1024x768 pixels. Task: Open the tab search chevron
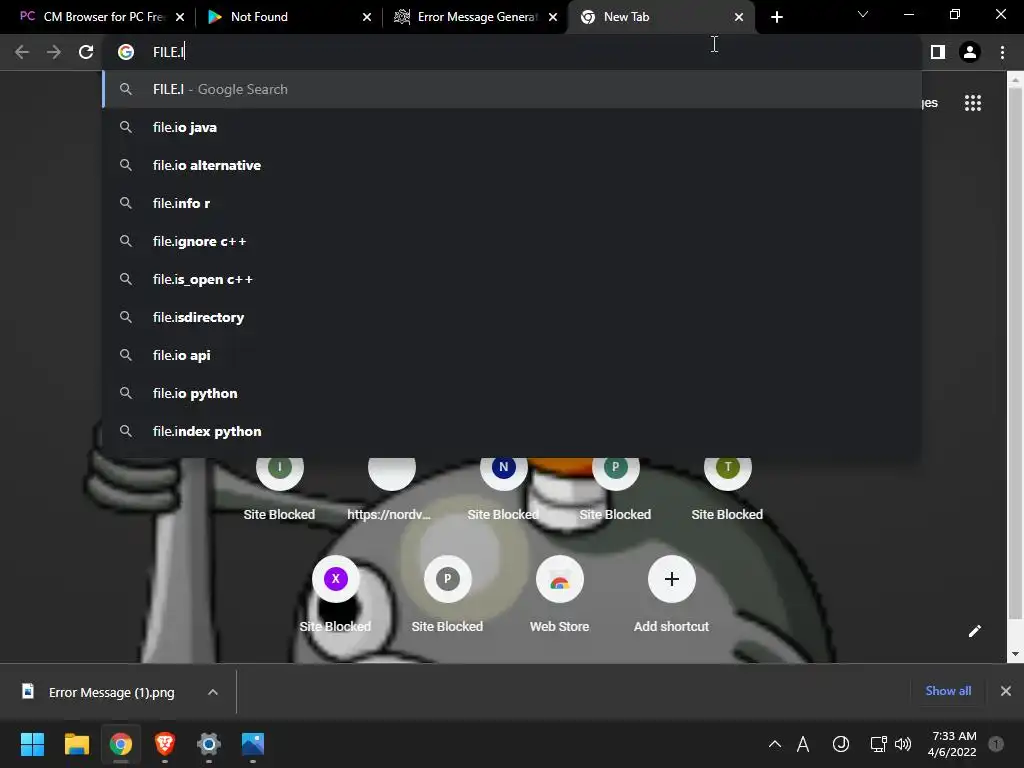coord(863,14)
